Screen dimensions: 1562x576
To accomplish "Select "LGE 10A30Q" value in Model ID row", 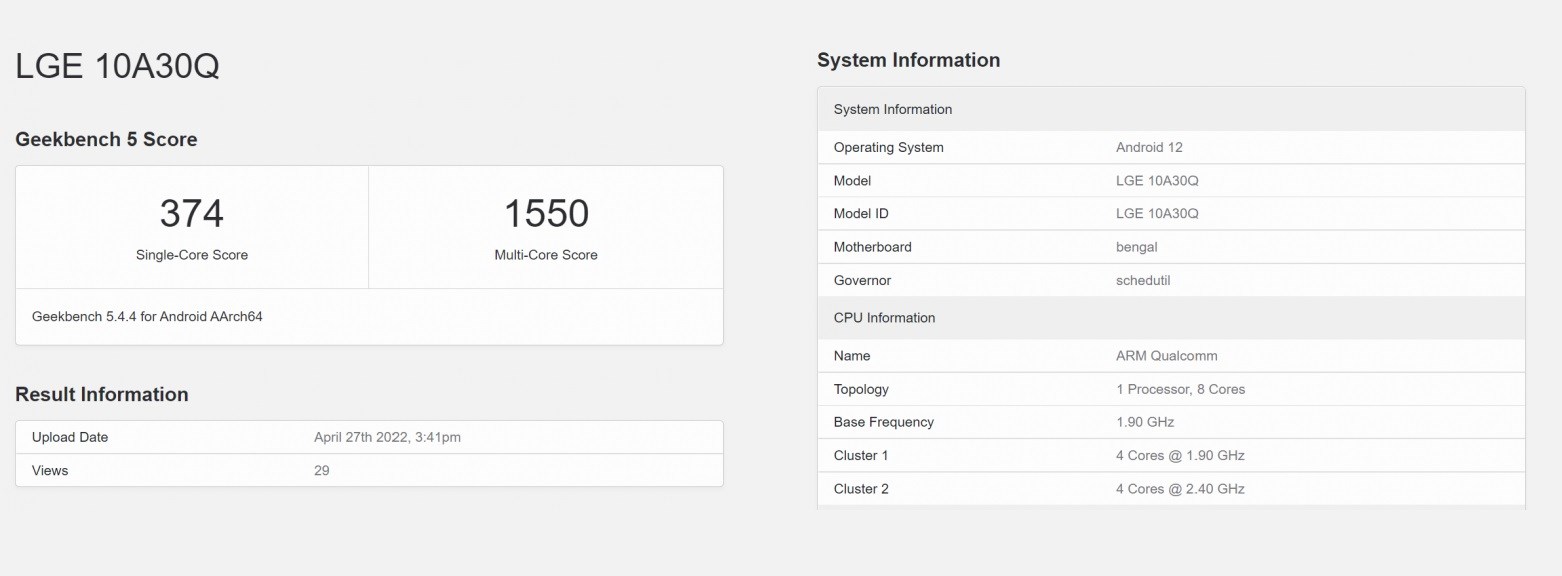I will click(1157, 214).
